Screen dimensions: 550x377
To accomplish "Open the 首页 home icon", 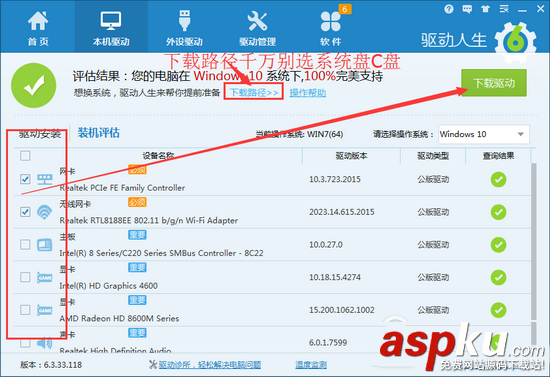I will [38, 21].
